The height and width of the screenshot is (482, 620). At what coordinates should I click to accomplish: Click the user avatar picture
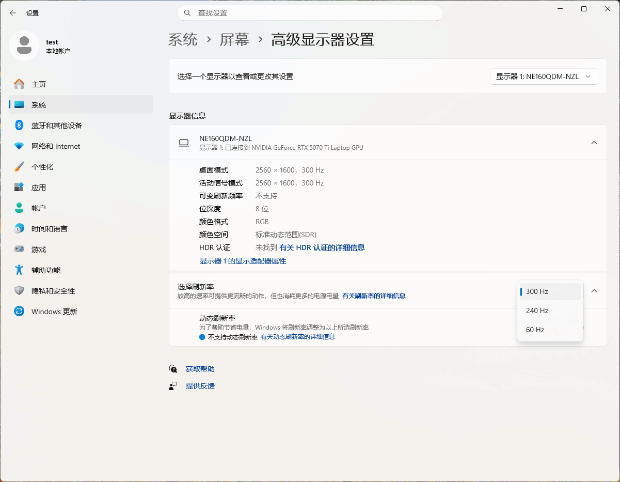click(24, 45)
